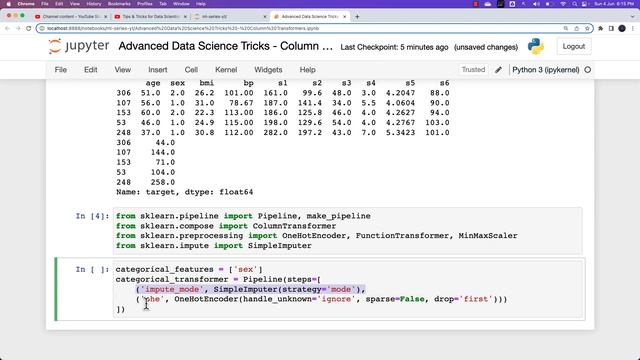Click the volume icon in the menu bar

coord(536,4)
